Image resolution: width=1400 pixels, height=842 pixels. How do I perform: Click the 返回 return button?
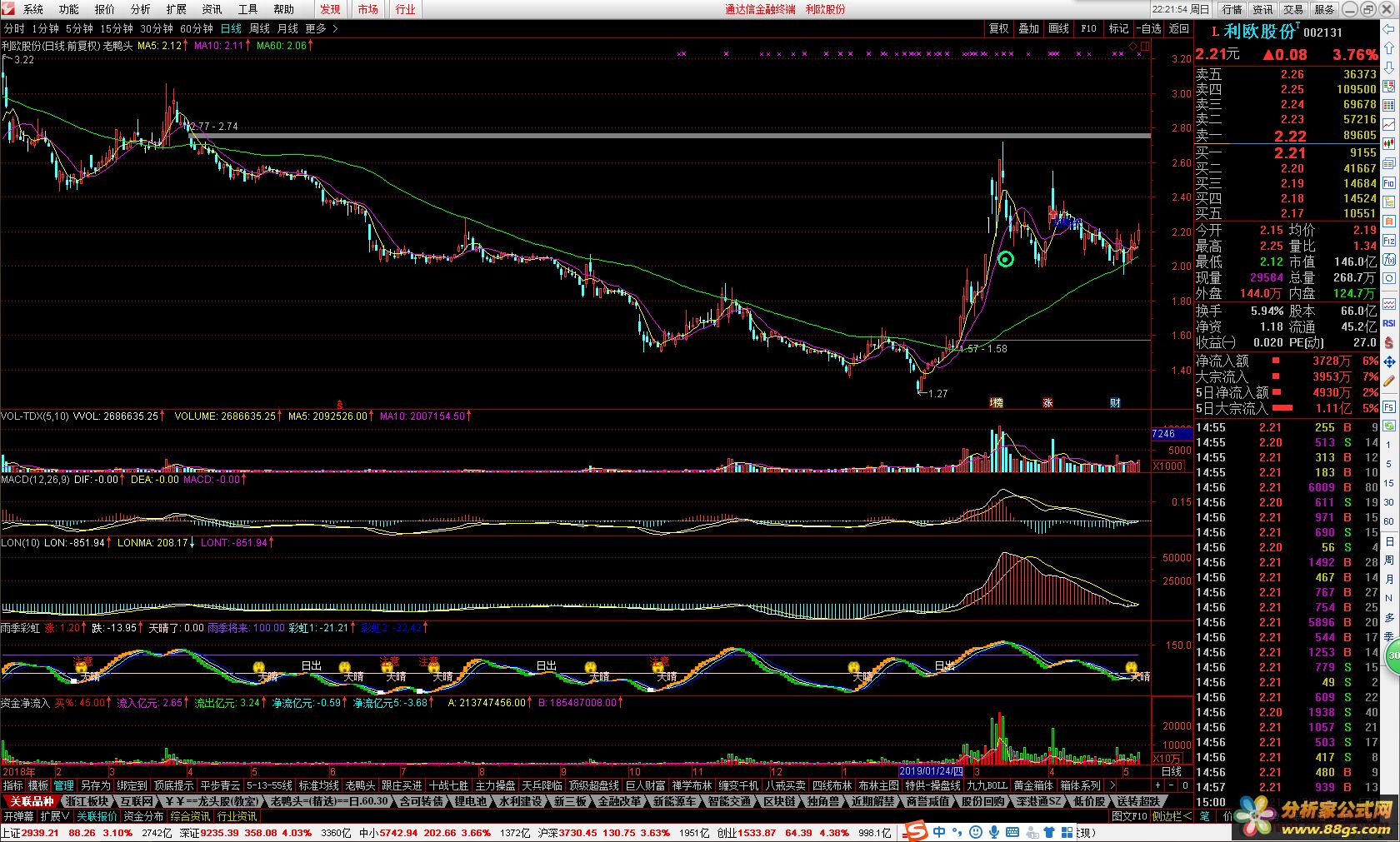click(1179, 28)
